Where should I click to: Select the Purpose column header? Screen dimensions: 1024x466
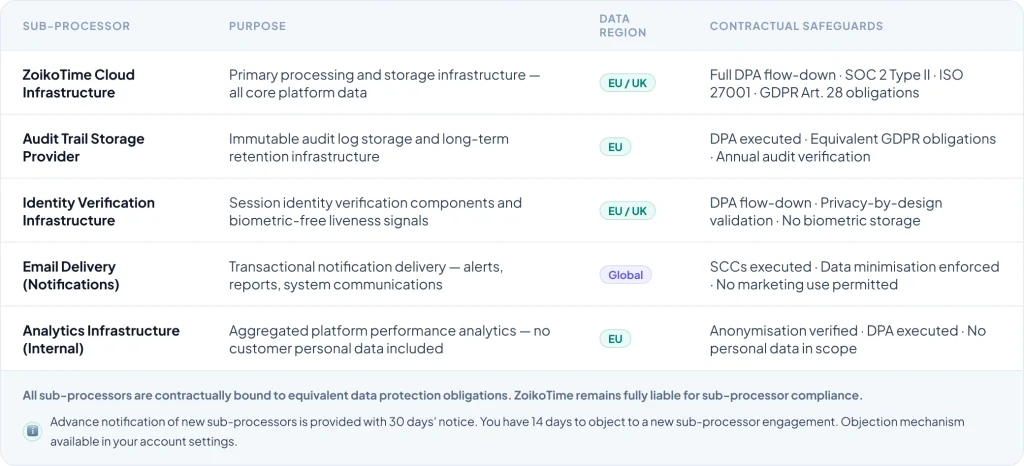click(x=257, y=26)
